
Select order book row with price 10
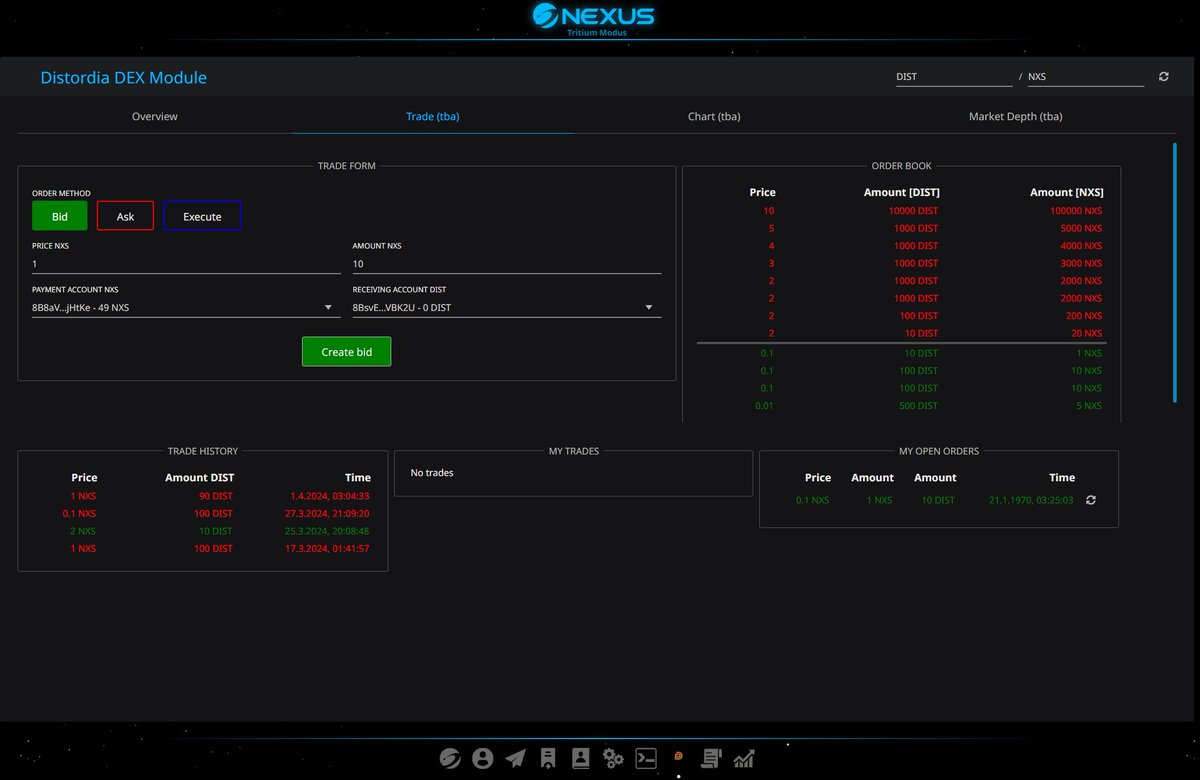pyautogui.click(x=900, y=211)
